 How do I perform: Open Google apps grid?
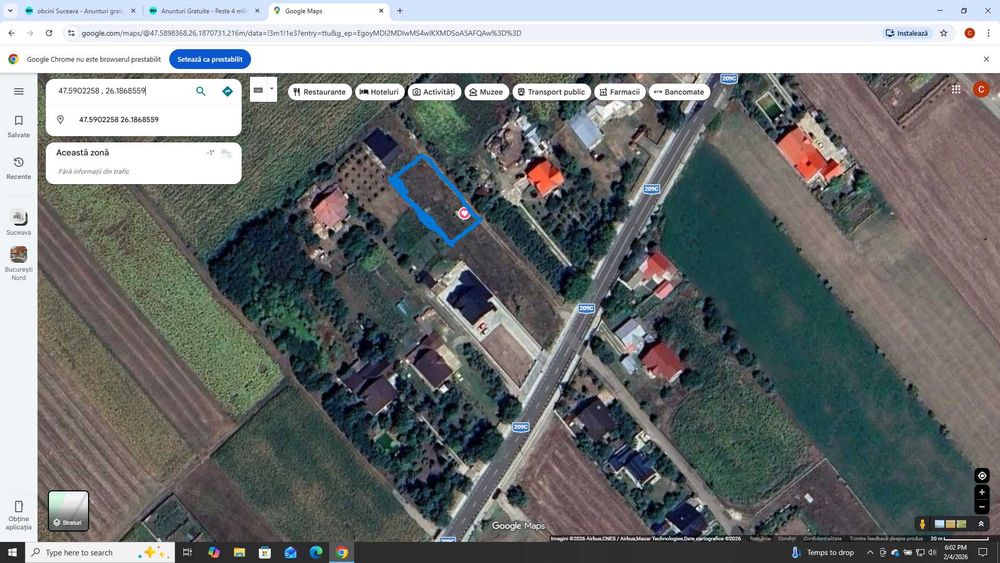pos(956,90)
